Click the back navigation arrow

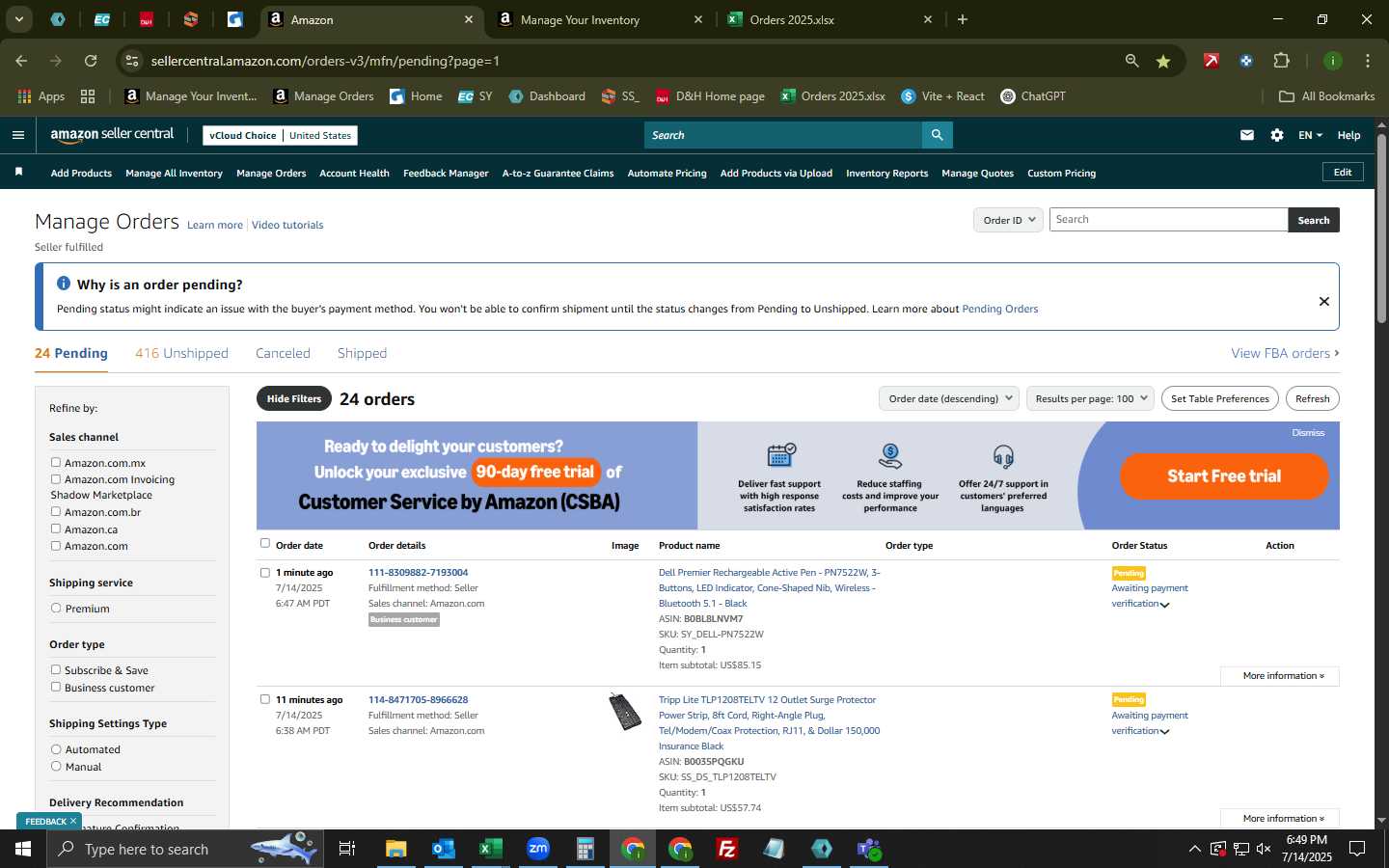tap(21, 61)
